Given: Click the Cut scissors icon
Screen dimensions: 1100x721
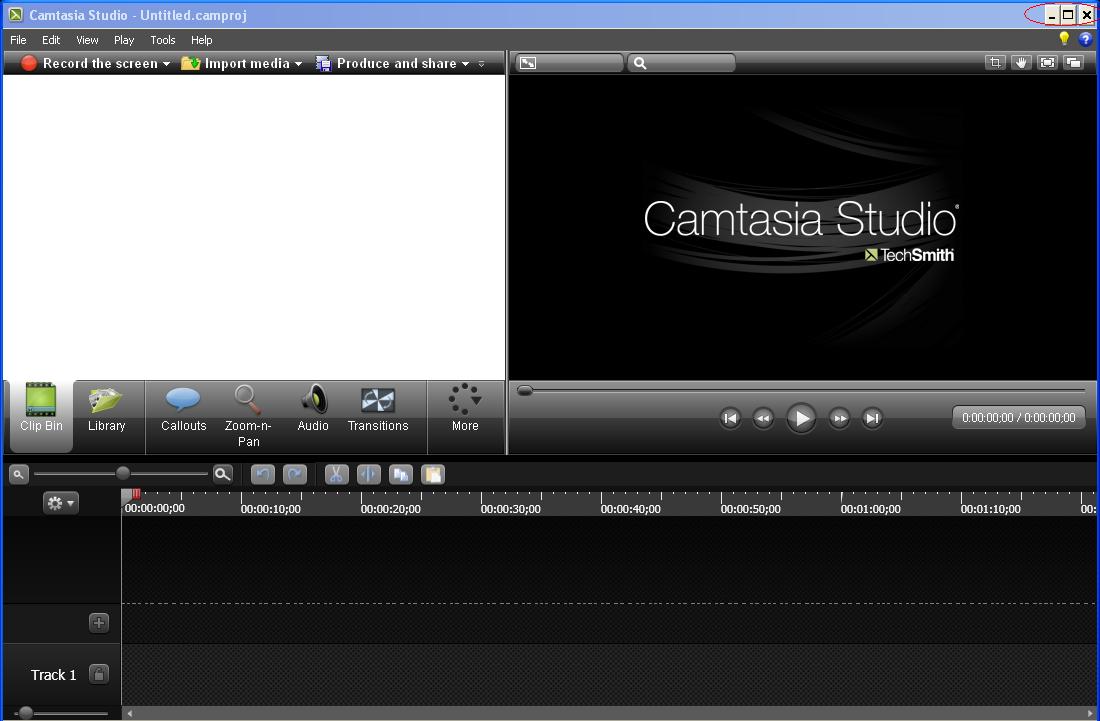Looking at the screenshot, I should [337, 475].
